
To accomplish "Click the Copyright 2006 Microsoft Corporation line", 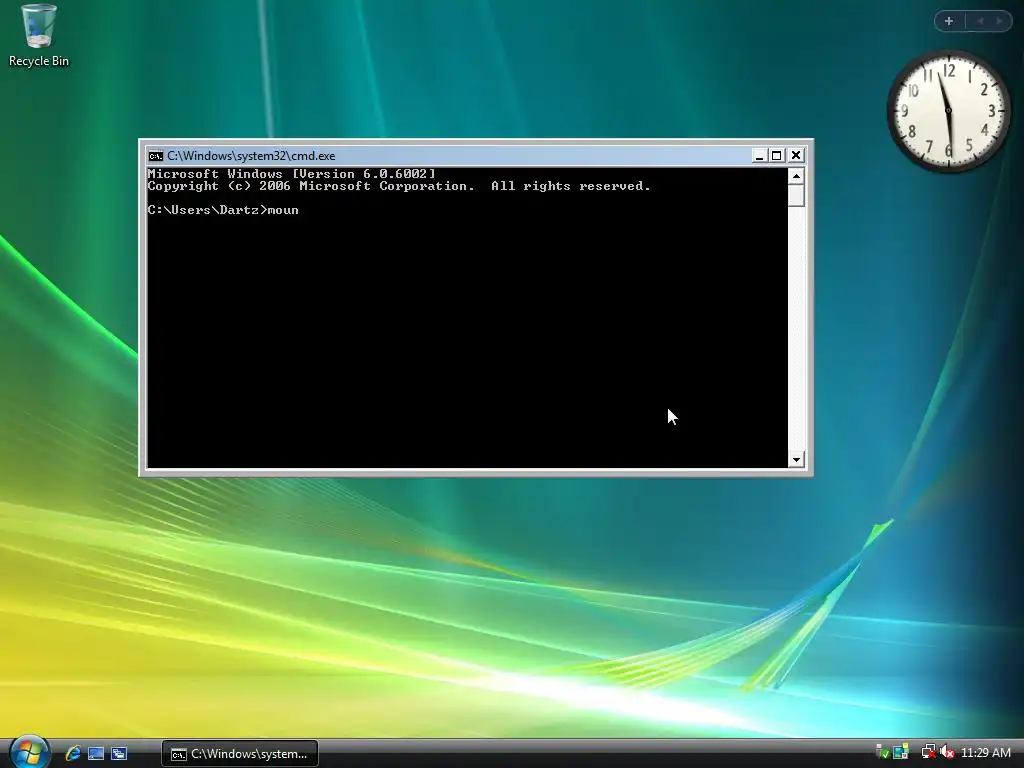I will [399, 186].
